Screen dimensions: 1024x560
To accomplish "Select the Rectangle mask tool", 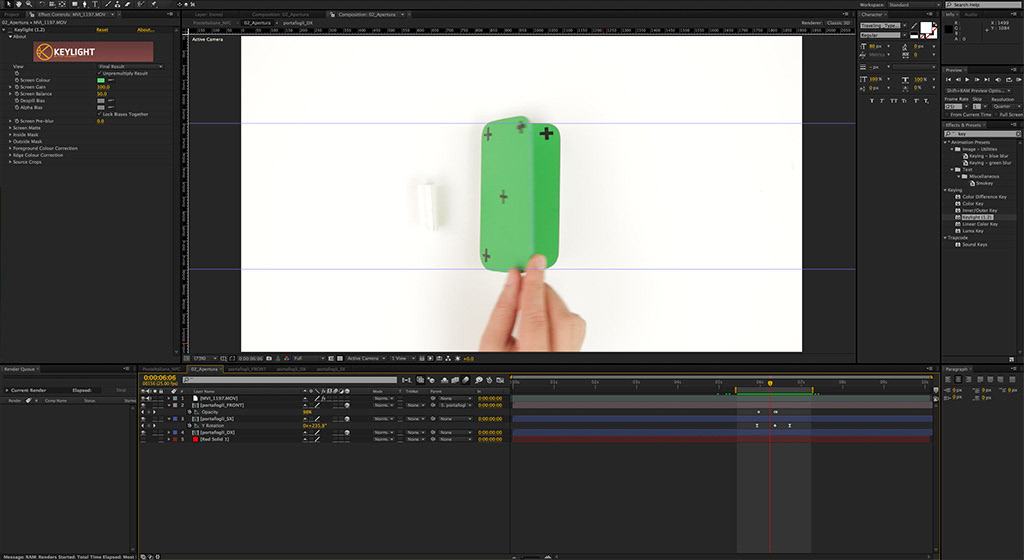I will coord(74,5).
